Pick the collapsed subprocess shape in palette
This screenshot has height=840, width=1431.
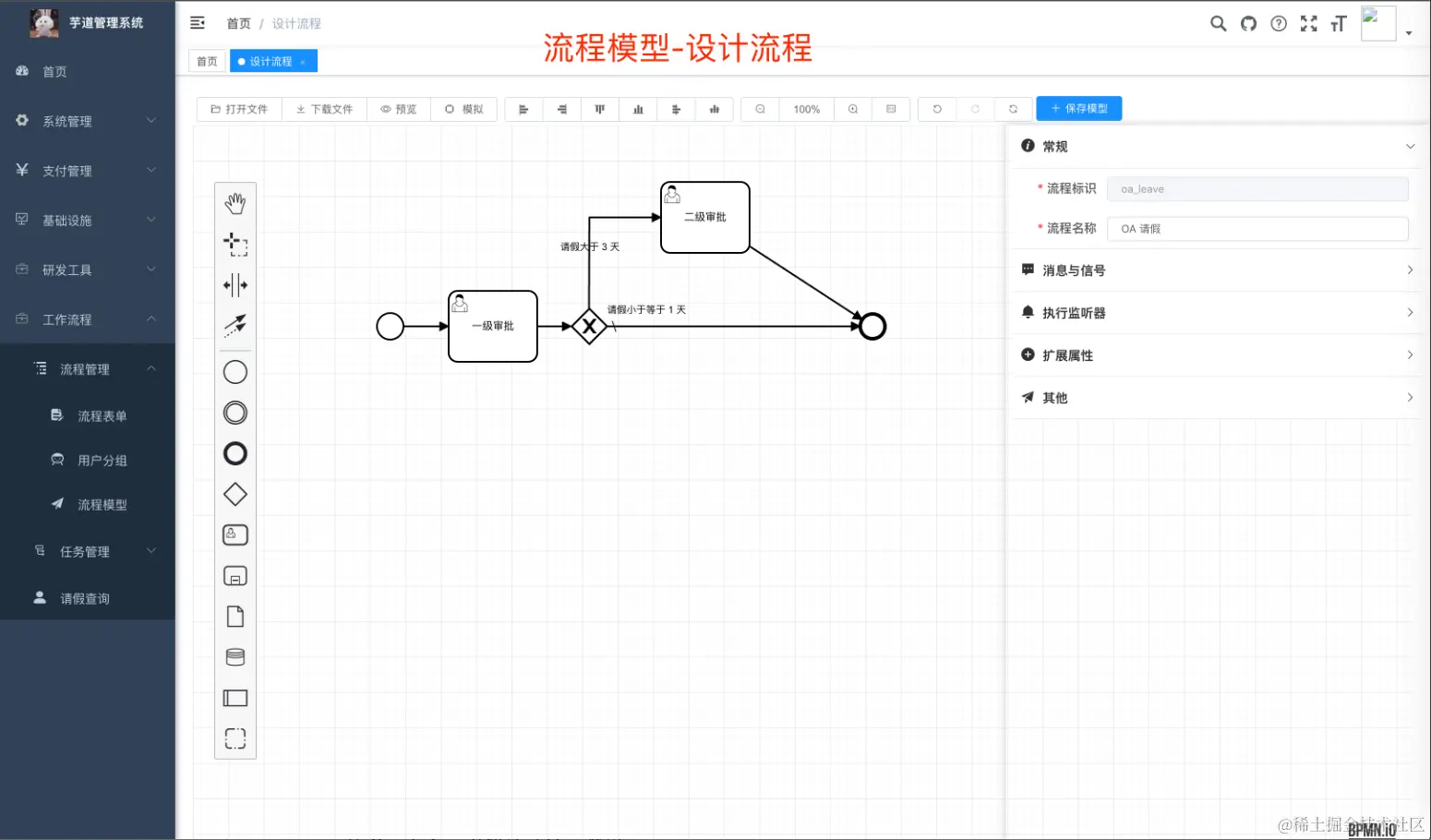click(235, 576)
